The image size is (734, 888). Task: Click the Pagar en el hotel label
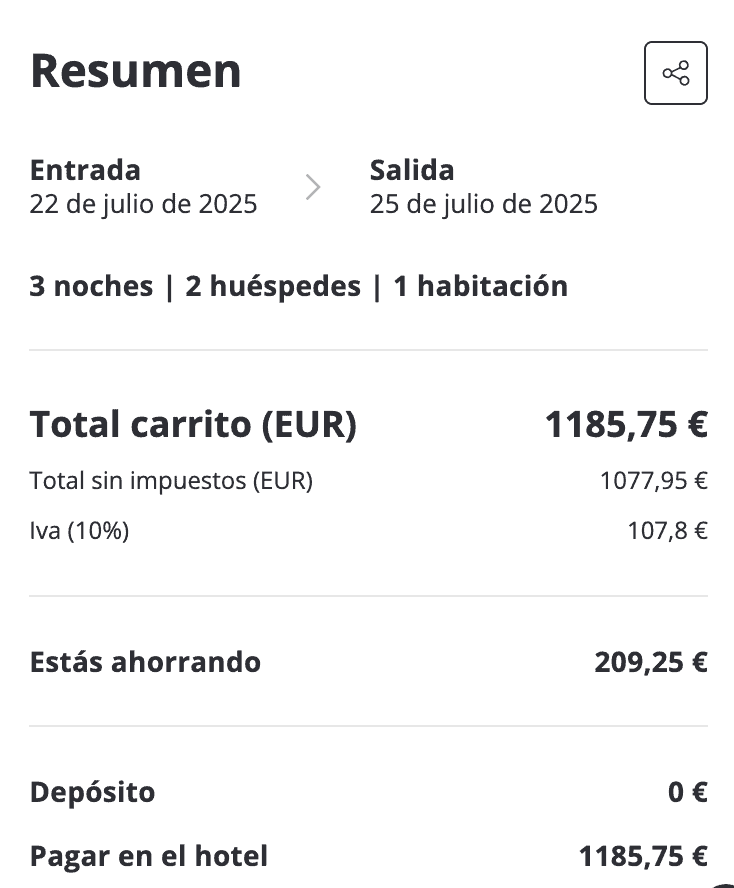[x=149, y=857]
